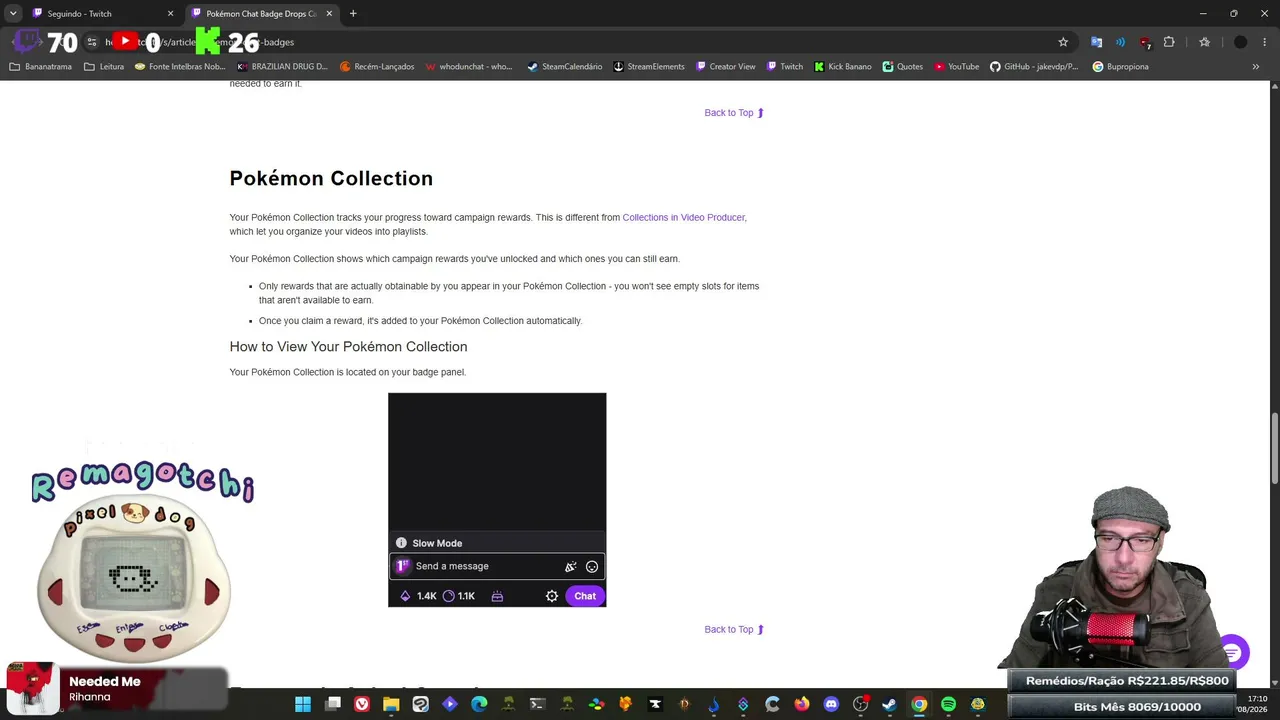
Task: Open the Chrome Extensions puzzle menu
Action: pos(1169,42)
